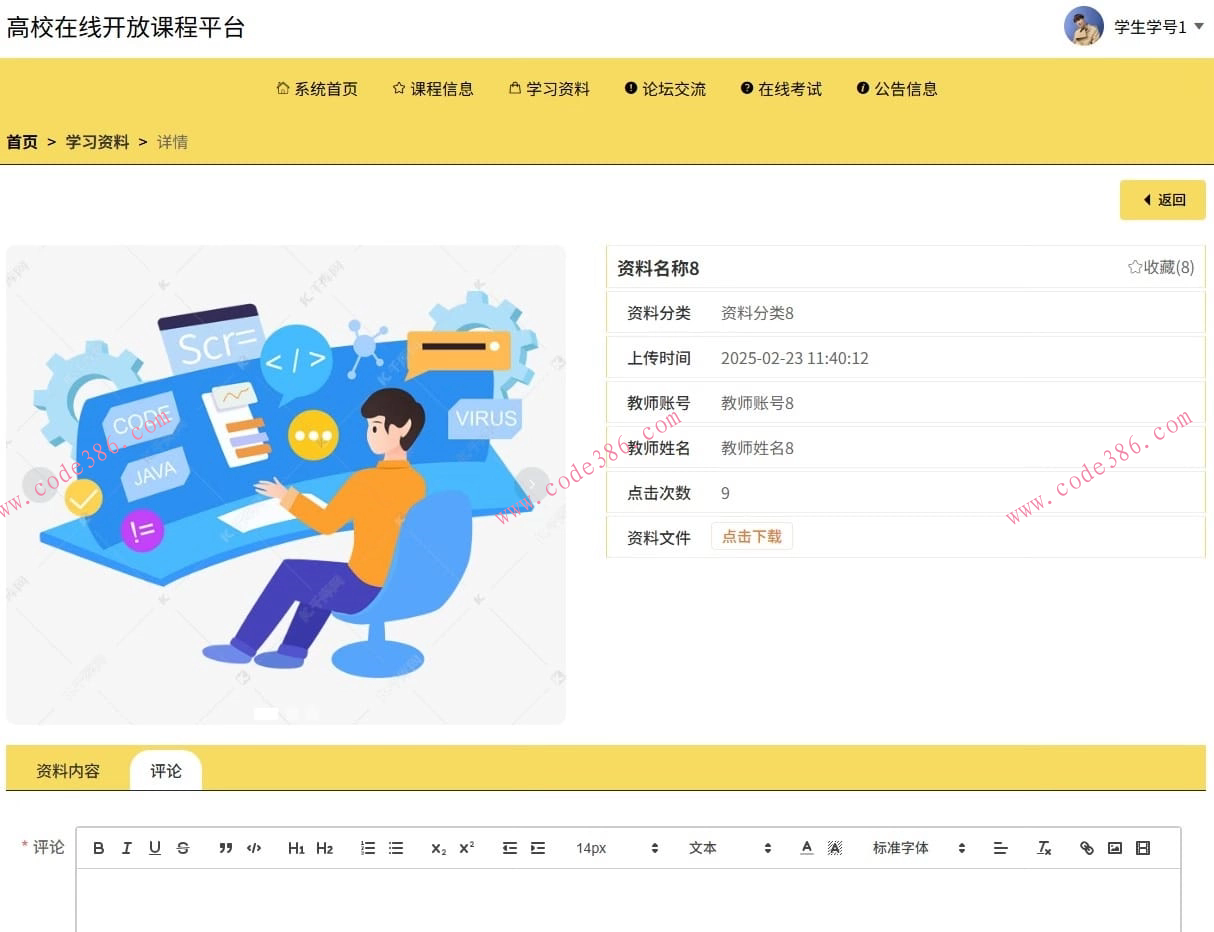
Task: Toggle the ordered list
Action: pyautogui.click(x=367, y=847)
